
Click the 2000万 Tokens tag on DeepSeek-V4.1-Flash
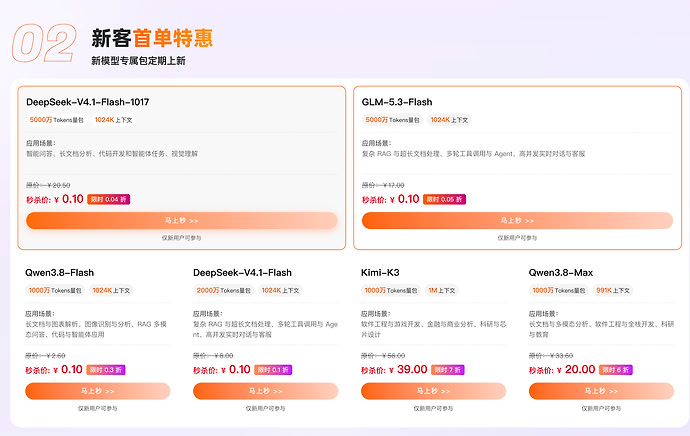[224, 290]
